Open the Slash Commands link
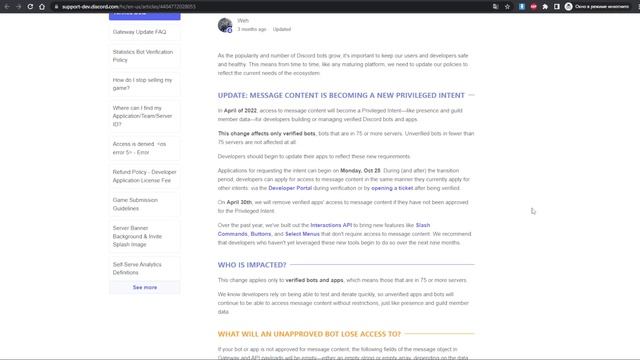Image resolution: width=640 pixels, height=360 pixels. tap(324, 229)
